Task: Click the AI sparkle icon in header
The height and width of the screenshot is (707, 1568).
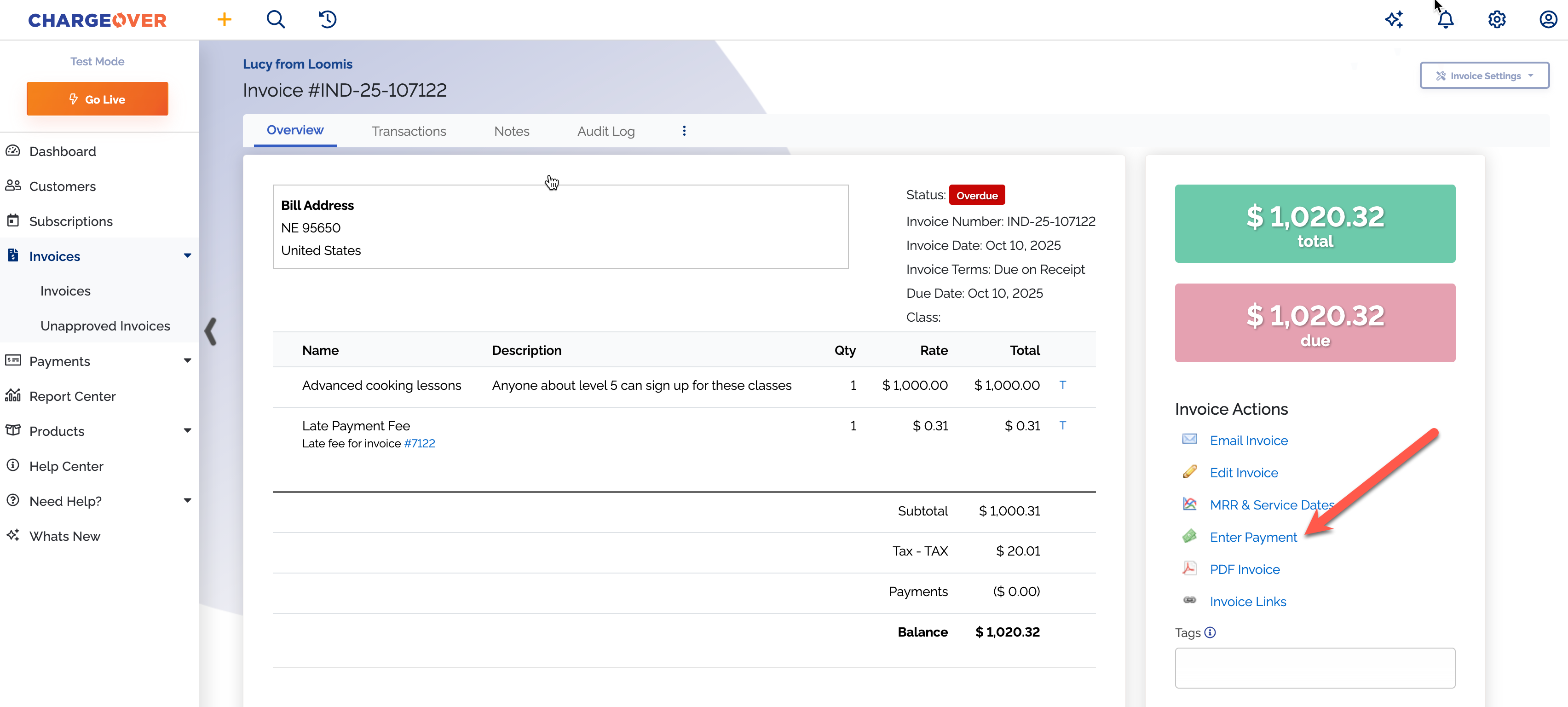Action: 1394,19
